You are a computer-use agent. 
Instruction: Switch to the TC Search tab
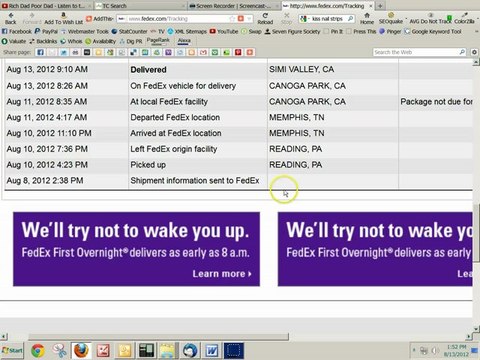click(139, 6)
